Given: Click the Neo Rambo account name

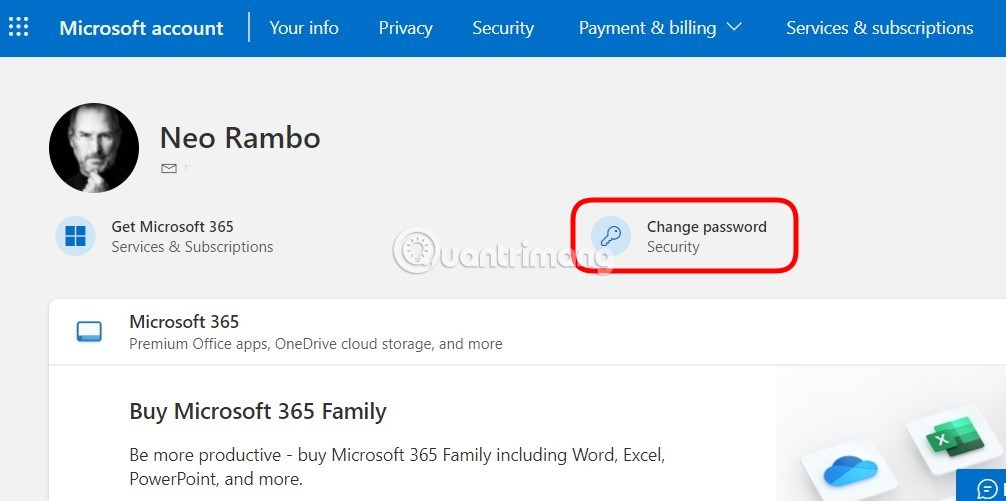Looking at the screenshot, I should 240,137.
